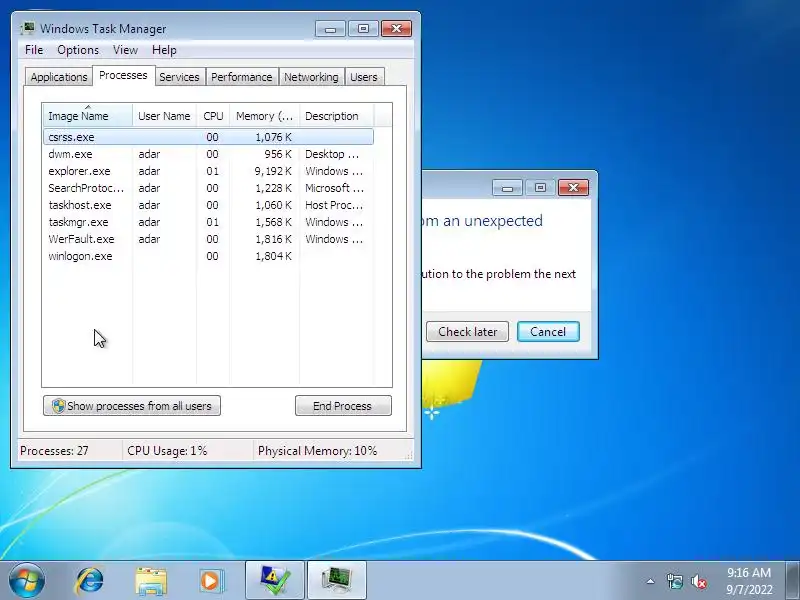Maximize the Windows Task Manager window

[363, 29]
